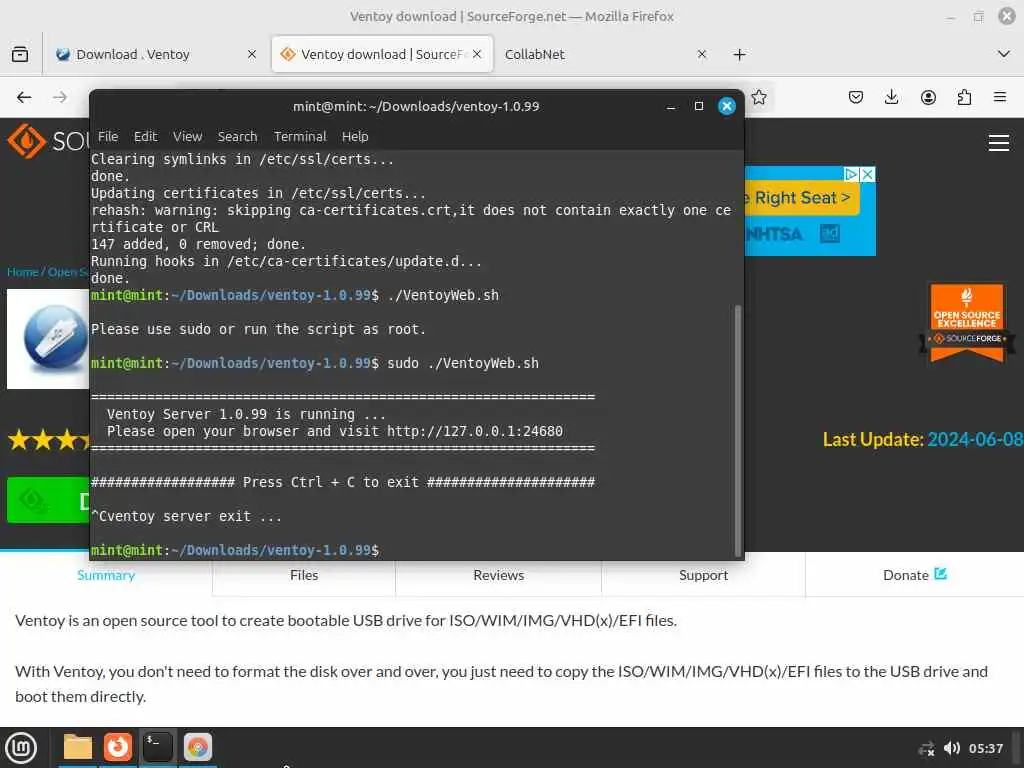Viewport: 1024px width, 768px height.
Task: Open the Support tab
Action: pos(703,575)
